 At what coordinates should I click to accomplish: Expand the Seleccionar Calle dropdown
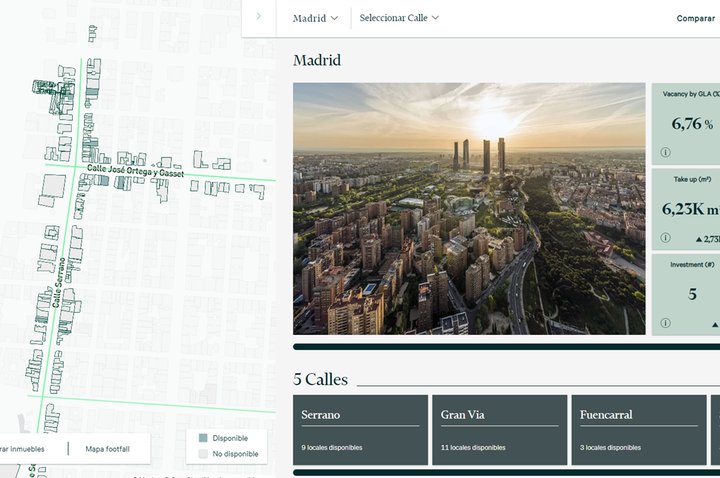(x=399, y=18)
